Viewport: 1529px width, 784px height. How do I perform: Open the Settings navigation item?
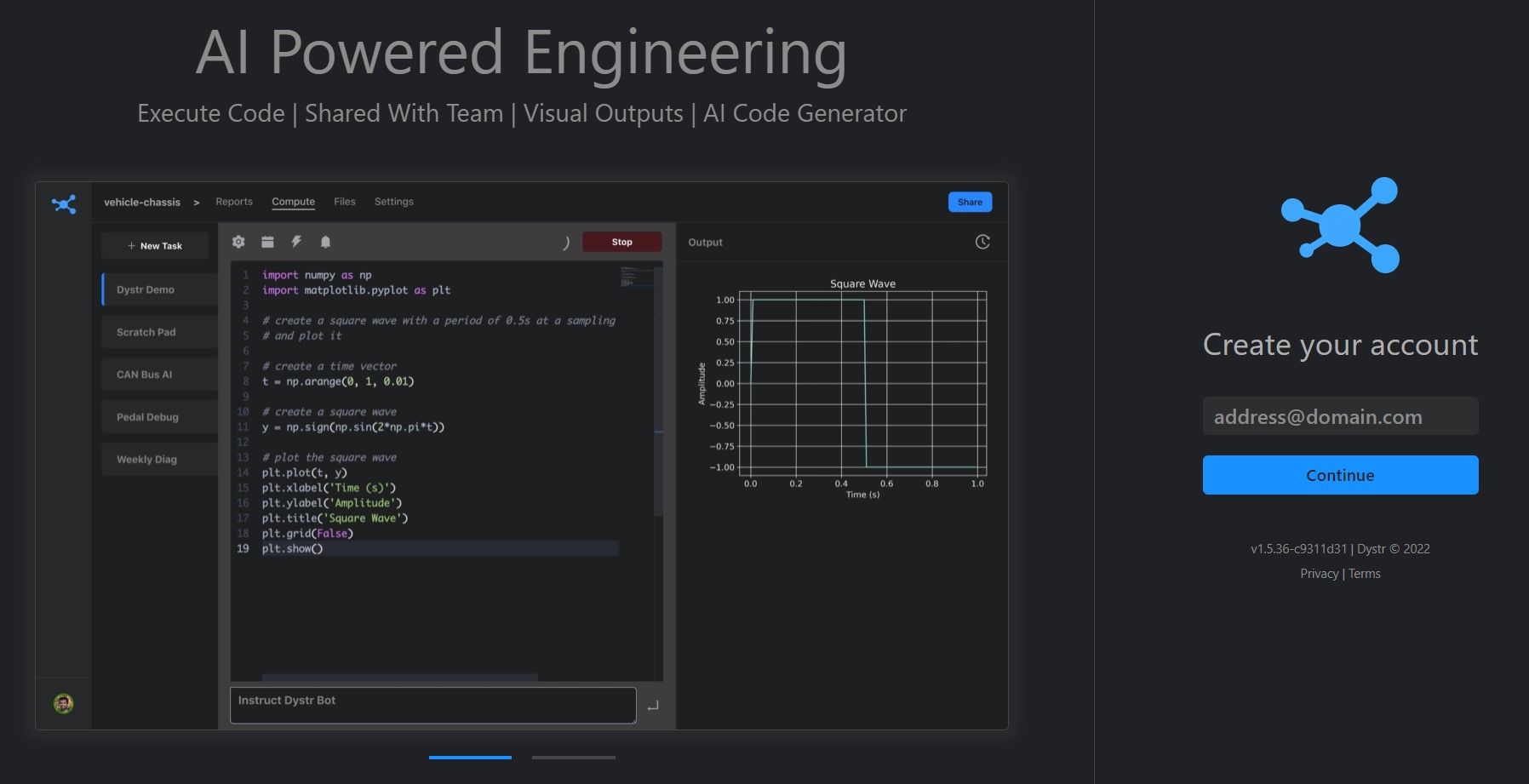(393, 202)
